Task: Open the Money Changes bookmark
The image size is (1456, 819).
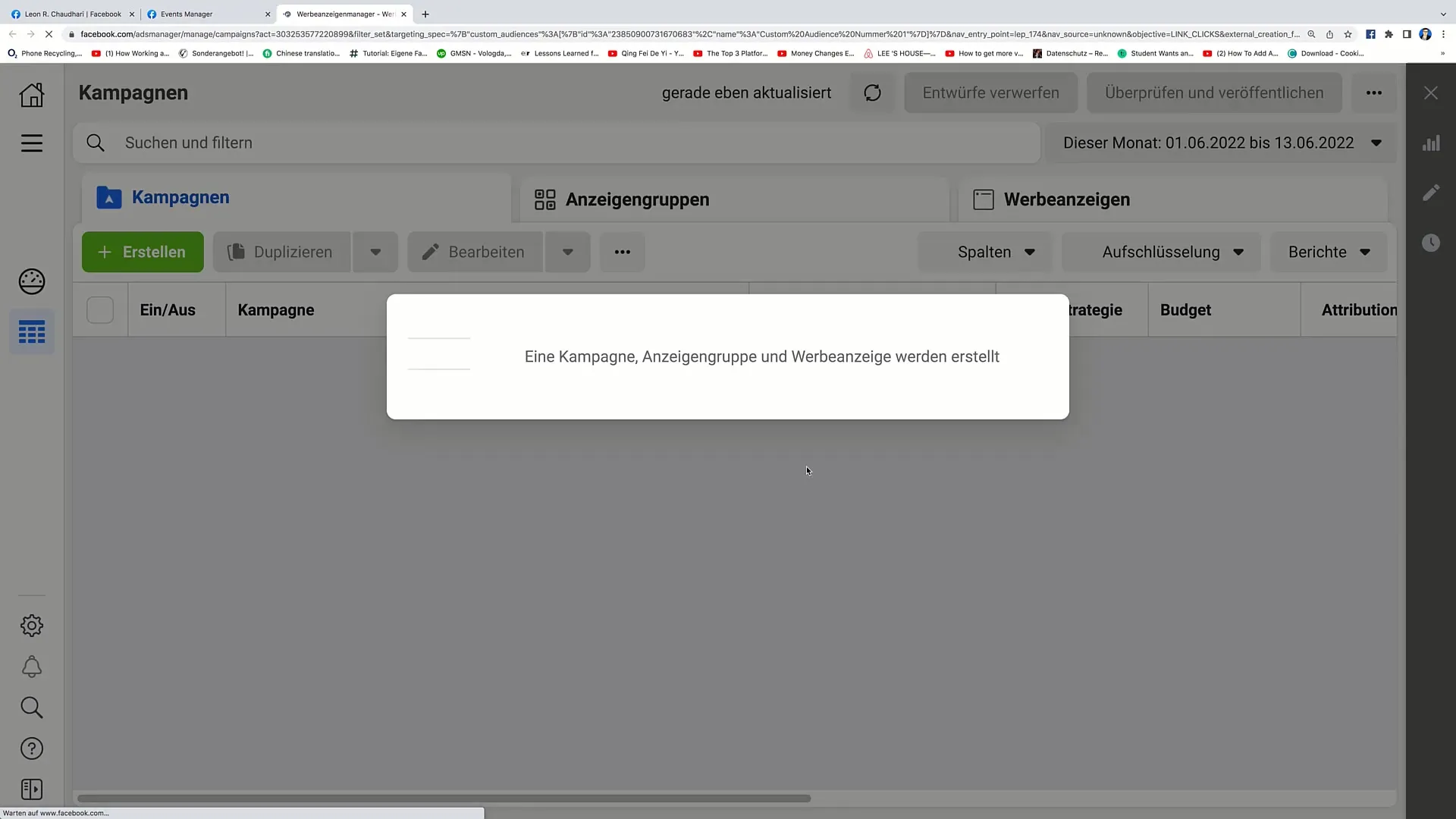Action: [816, 53]
